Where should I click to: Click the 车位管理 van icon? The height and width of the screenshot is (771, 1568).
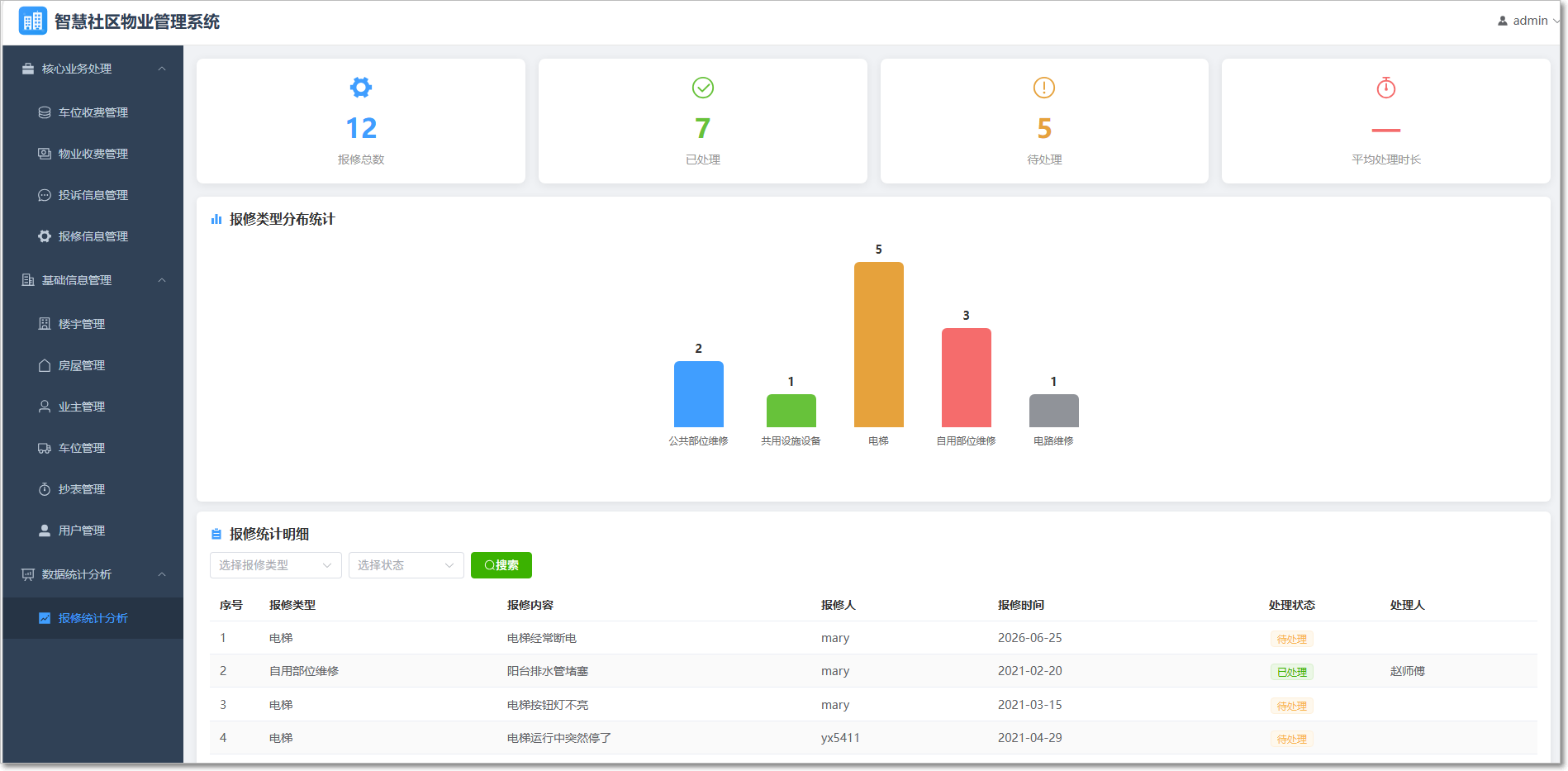click(45, 448)
